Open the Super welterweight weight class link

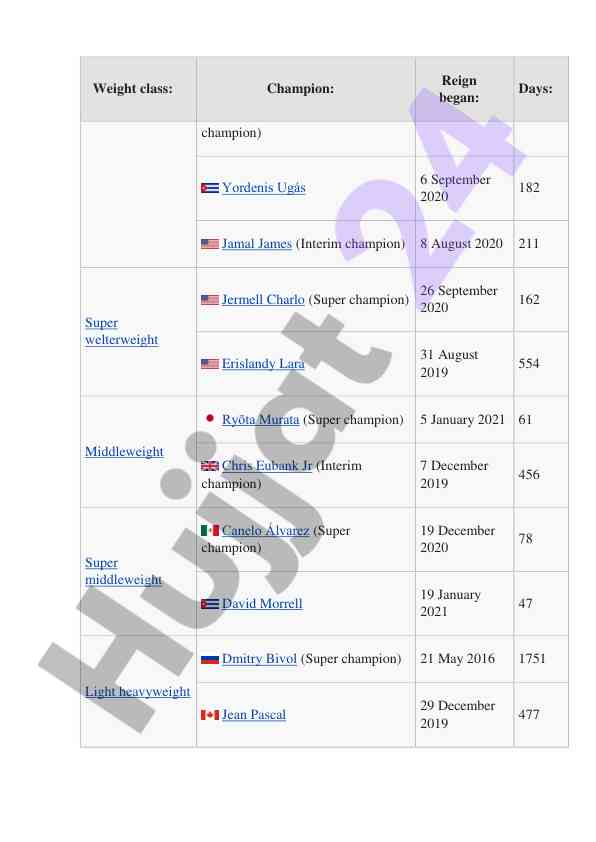(121, 331)
